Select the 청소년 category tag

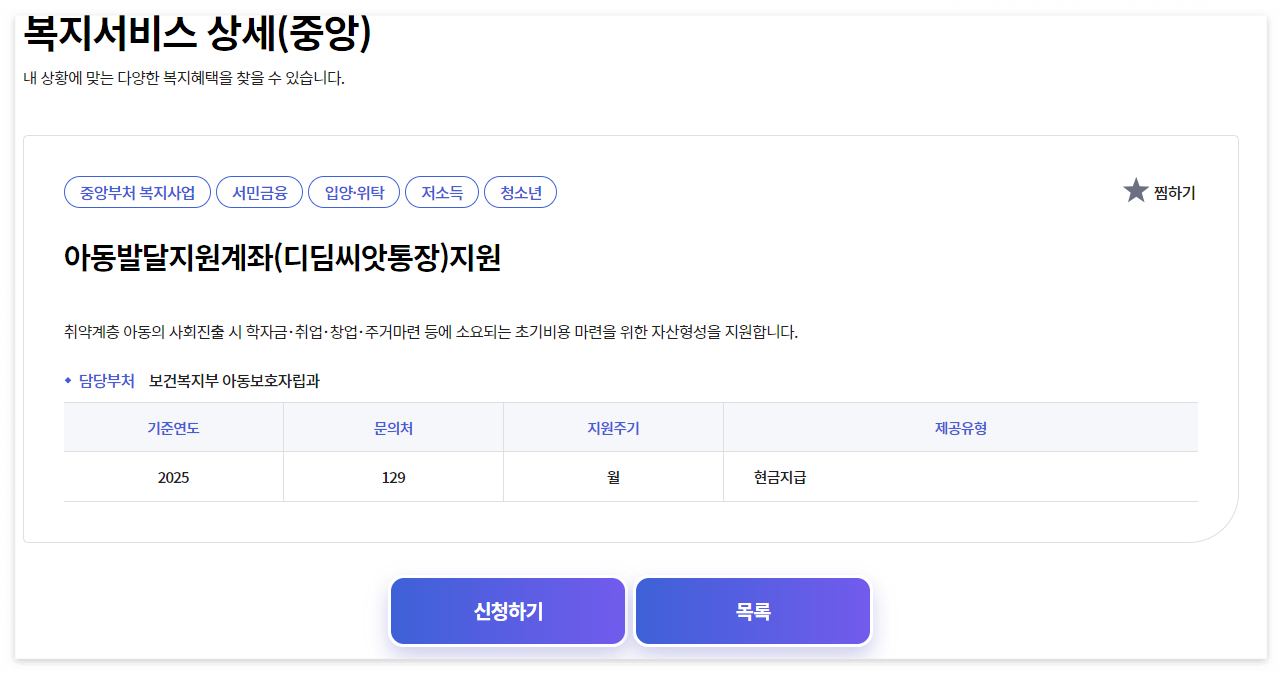[520, 192]
